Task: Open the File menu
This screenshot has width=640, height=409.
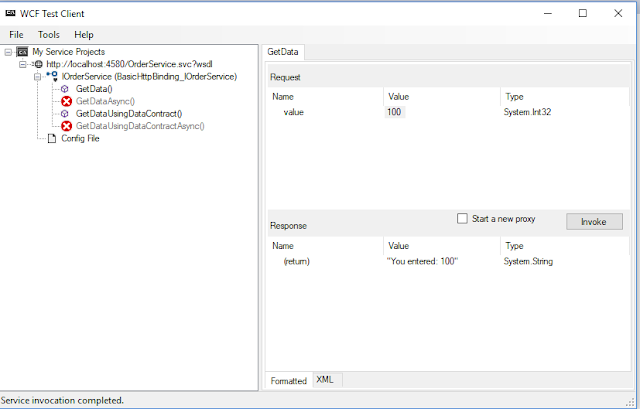Action: (x=16, y=35)
